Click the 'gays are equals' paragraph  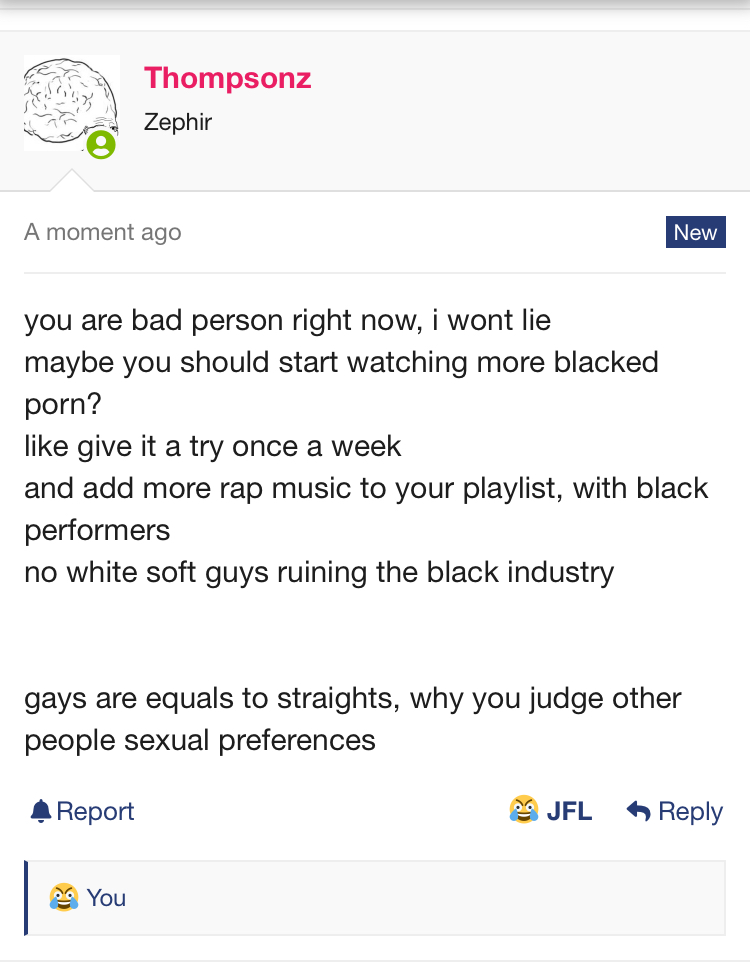pos(353,719)
